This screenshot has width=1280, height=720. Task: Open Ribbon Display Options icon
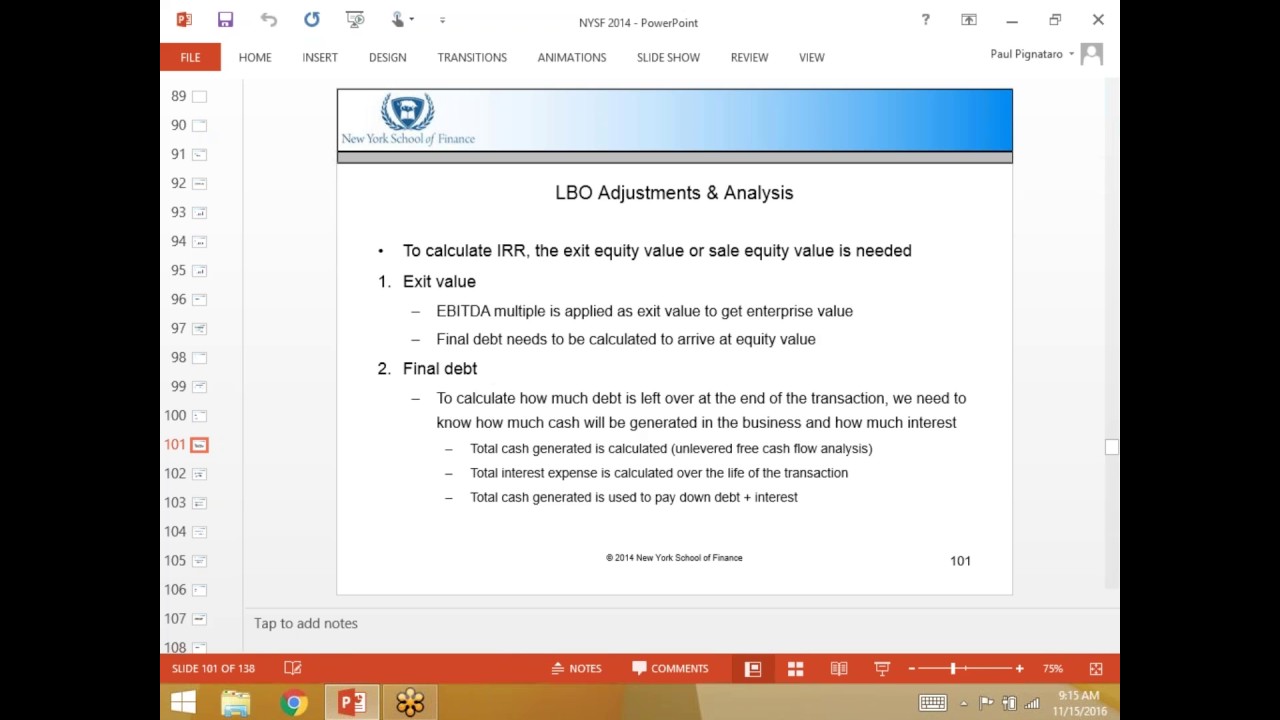[x=969, y=20]
